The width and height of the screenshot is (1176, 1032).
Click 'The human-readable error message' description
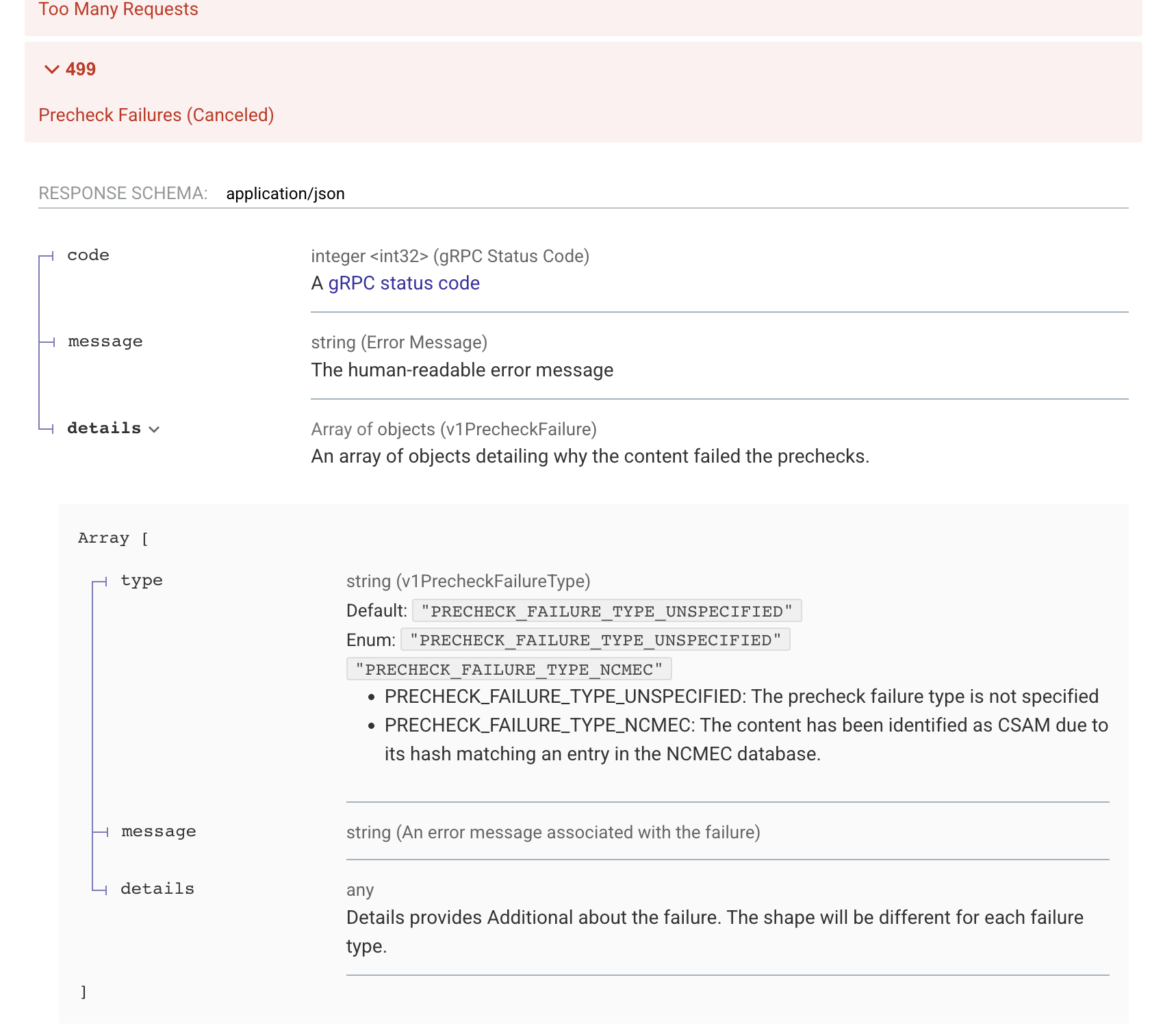463,370
